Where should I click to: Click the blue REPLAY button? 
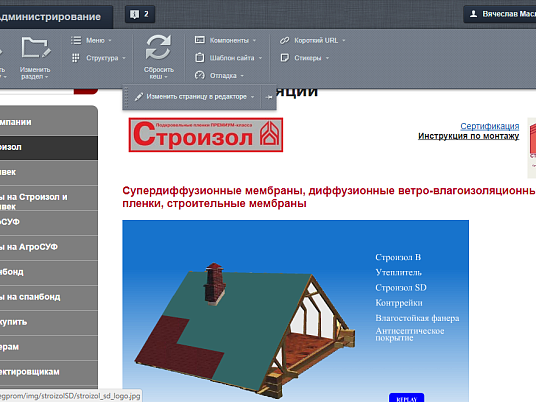(x=406, y=398)
